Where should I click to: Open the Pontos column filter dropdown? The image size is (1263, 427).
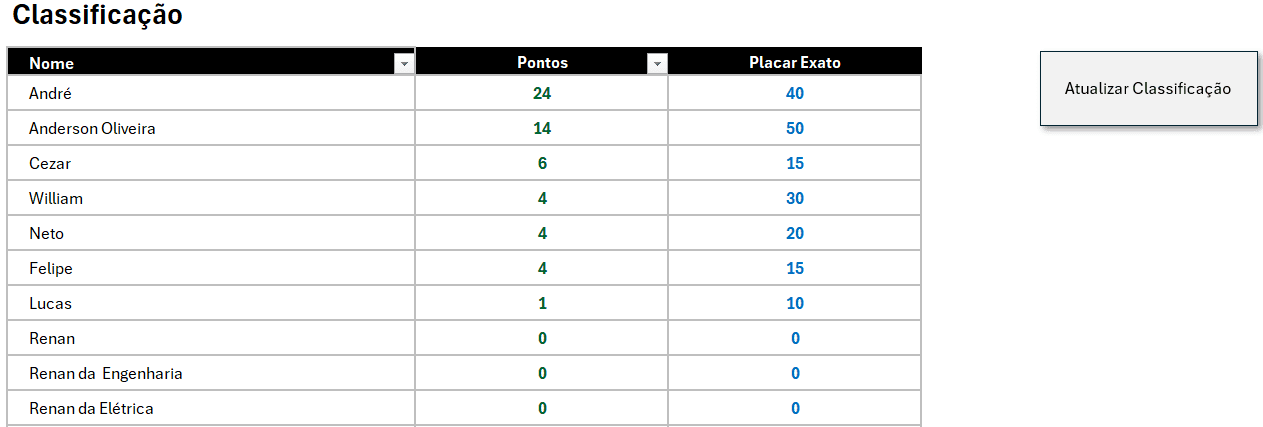point(657,63)
